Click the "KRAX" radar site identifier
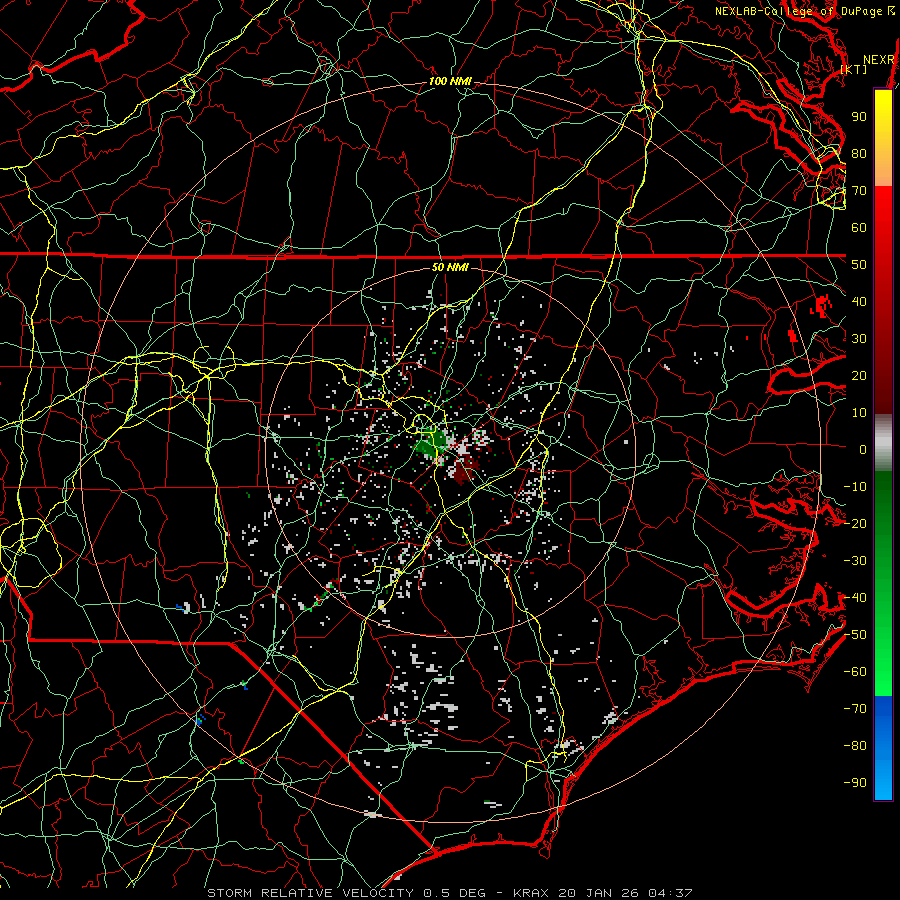Image resolution: width=900 pixels, height=900 pixels. tap(530, 893)
